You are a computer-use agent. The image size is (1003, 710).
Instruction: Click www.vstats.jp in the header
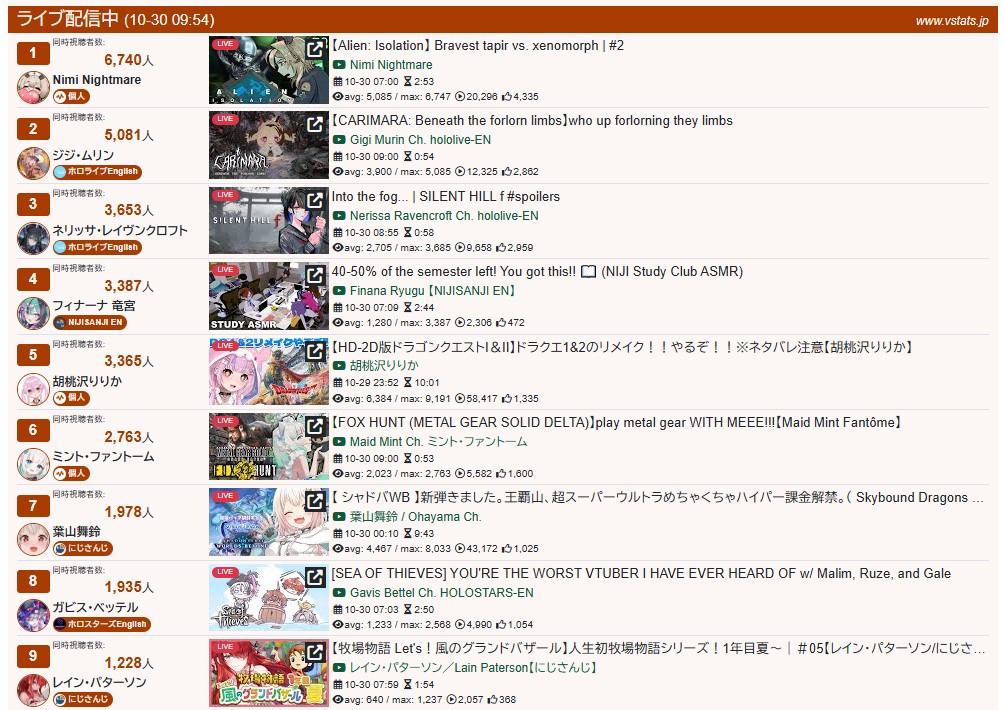tap(952, 20)
